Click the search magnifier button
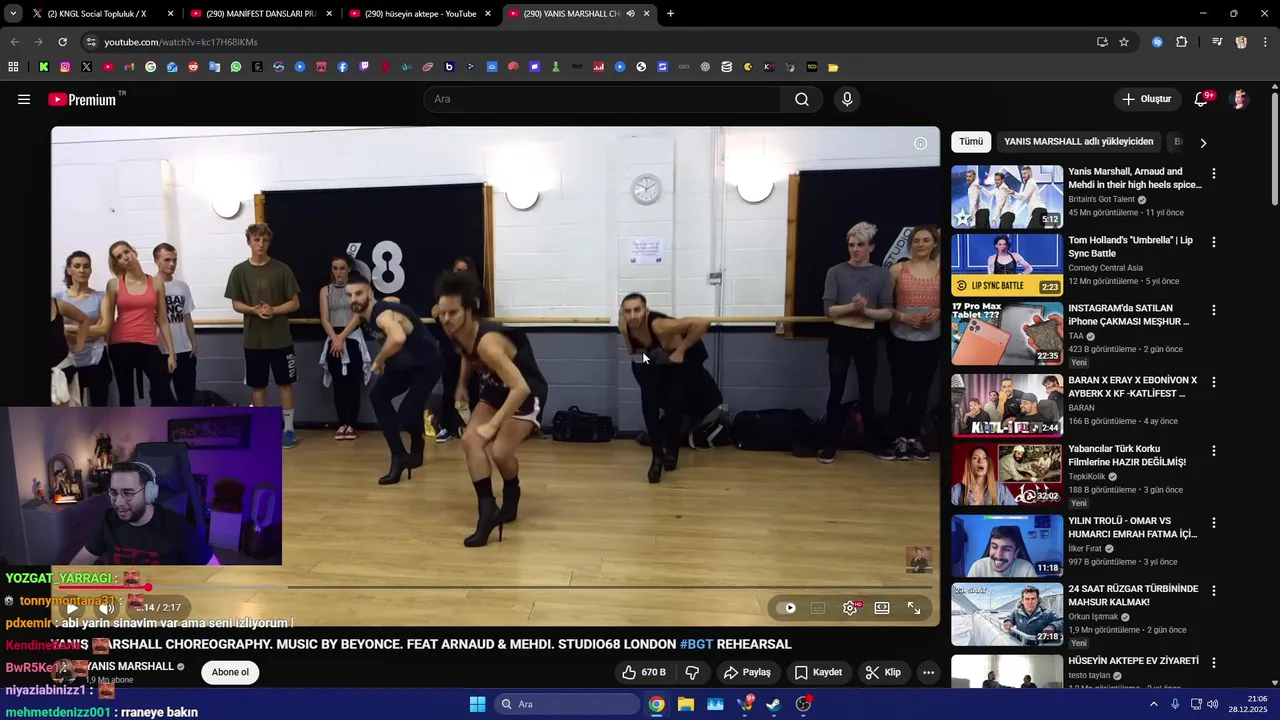 click(802, 99)
